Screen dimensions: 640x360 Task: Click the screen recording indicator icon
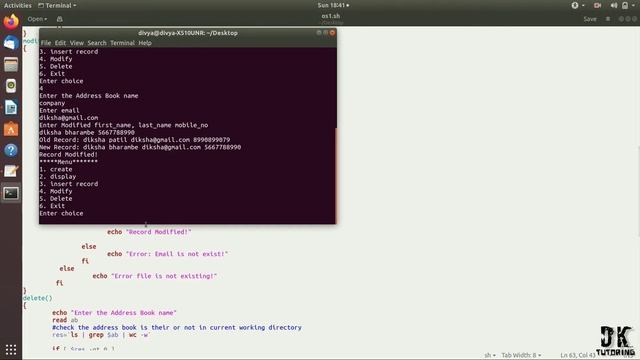(598, 5)
